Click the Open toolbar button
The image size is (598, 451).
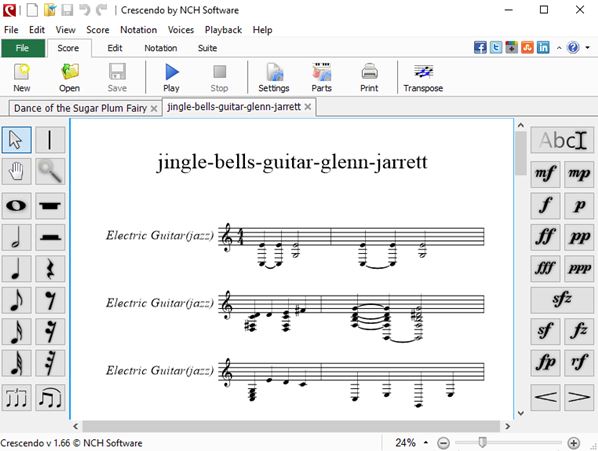(x=69, y=77)
